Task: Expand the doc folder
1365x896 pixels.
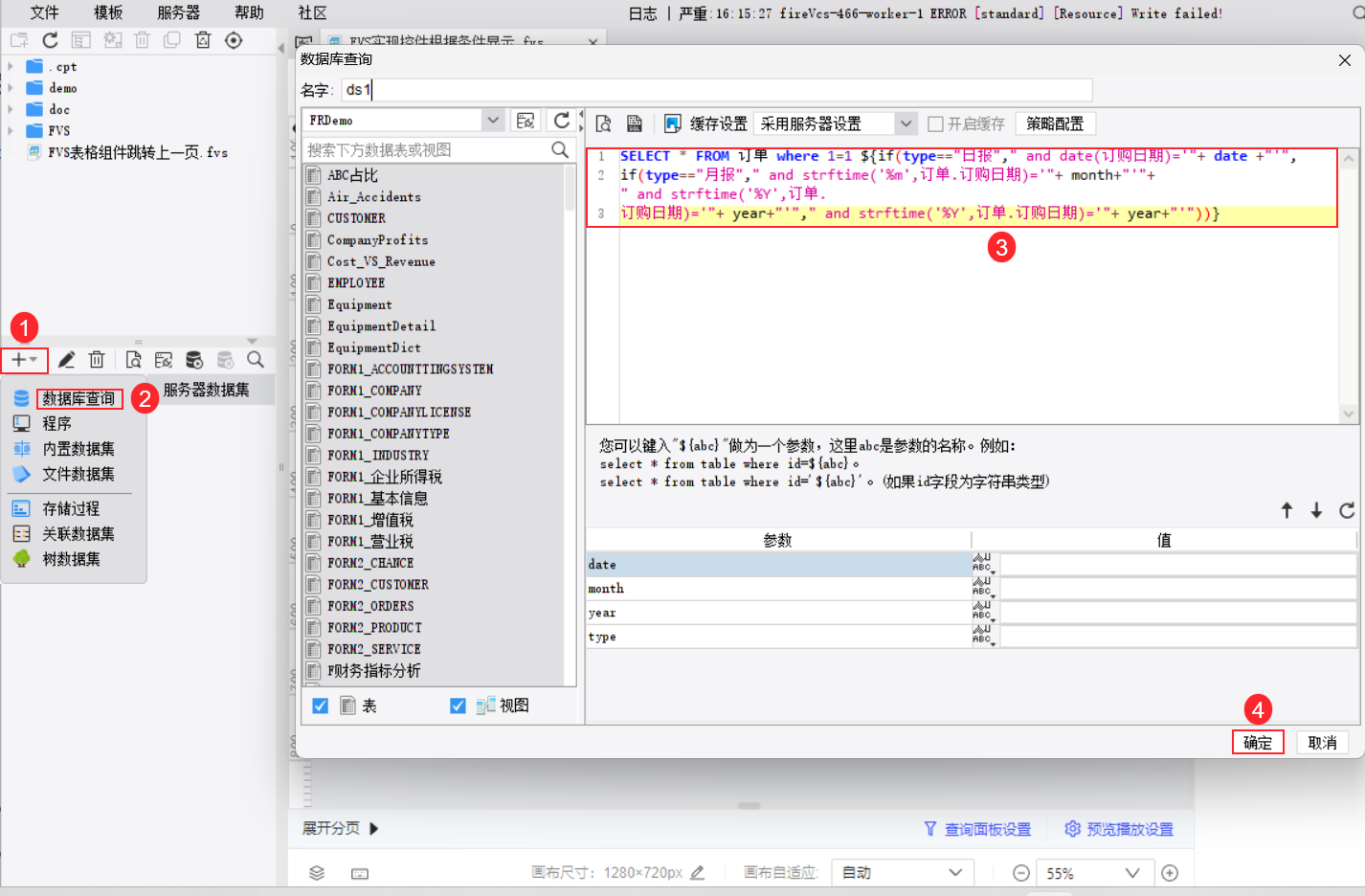Action: [x=11, y=109]
